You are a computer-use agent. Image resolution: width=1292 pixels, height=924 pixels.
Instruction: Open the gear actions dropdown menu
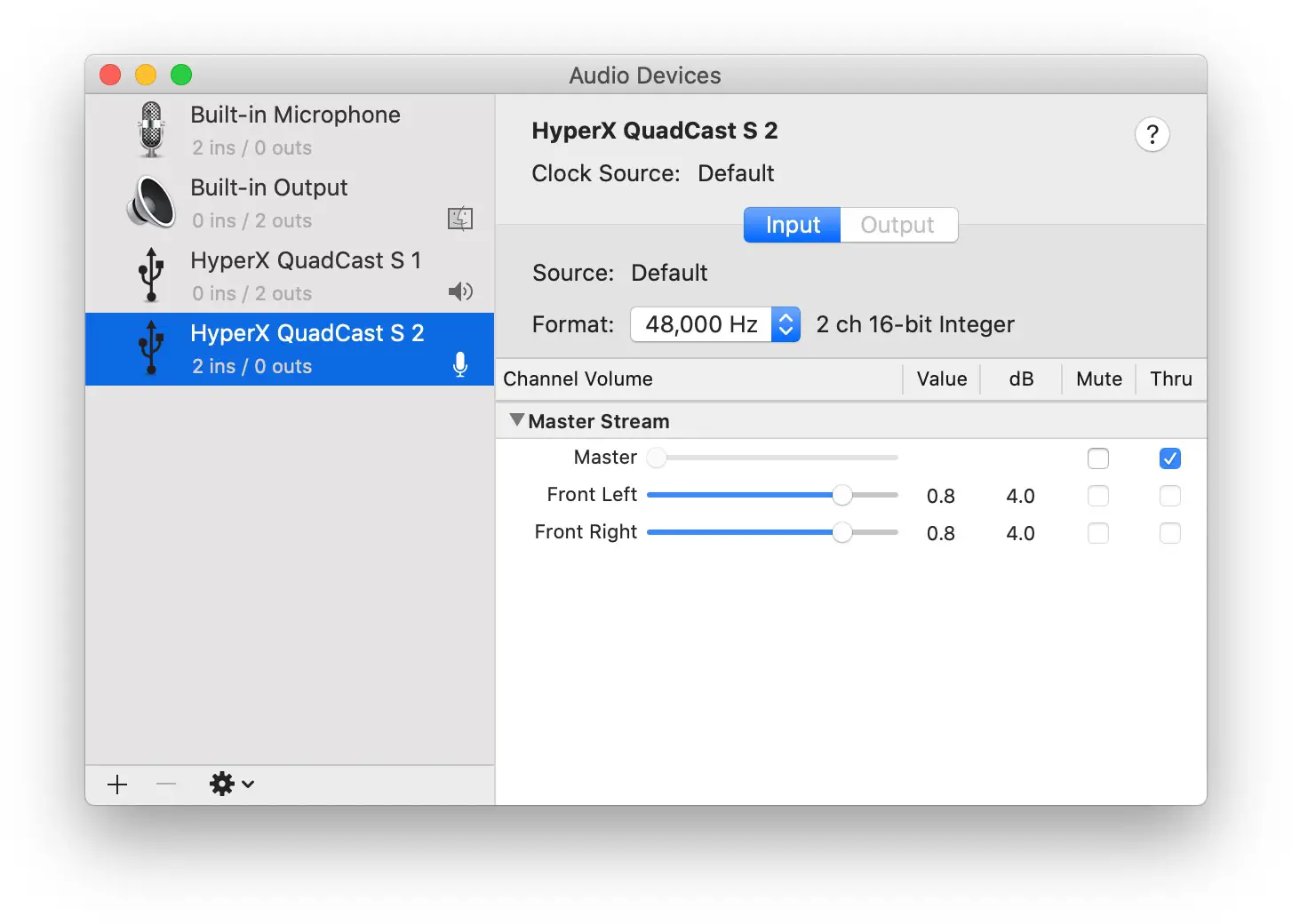click(x=231, y=785)
